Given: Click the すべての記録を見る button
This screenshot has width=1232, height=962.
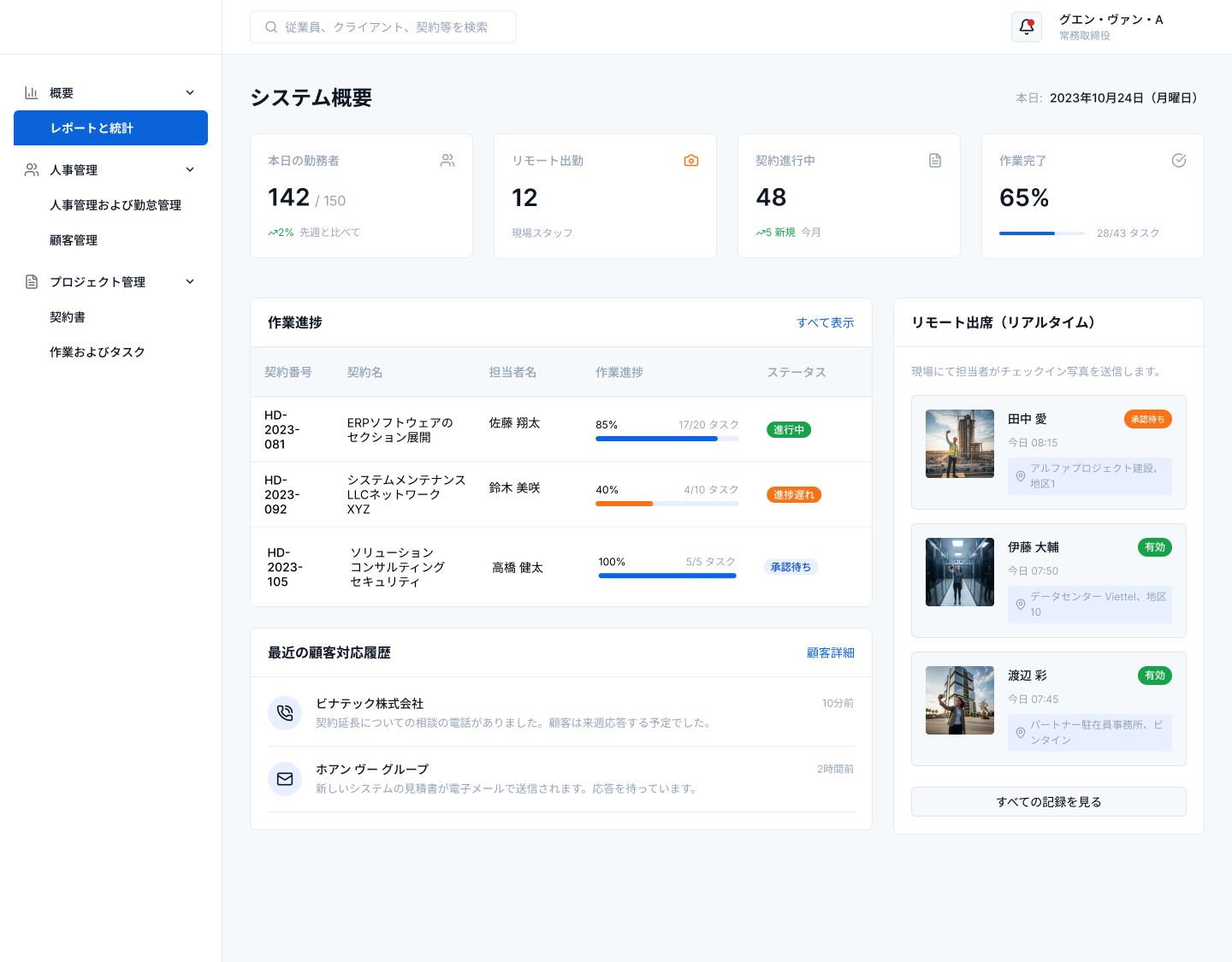Looking at the screenshot, I should [x=1048, y=802].
